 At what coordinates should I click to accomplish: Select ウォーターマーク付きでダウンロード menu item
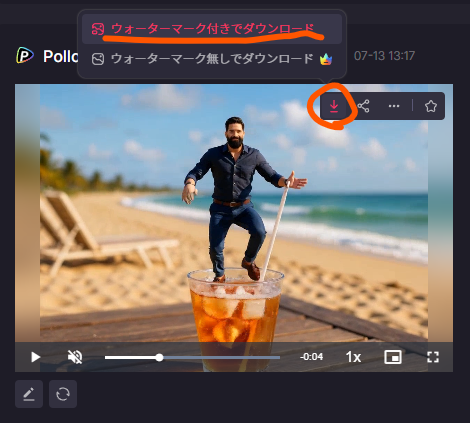coord(212,29)
